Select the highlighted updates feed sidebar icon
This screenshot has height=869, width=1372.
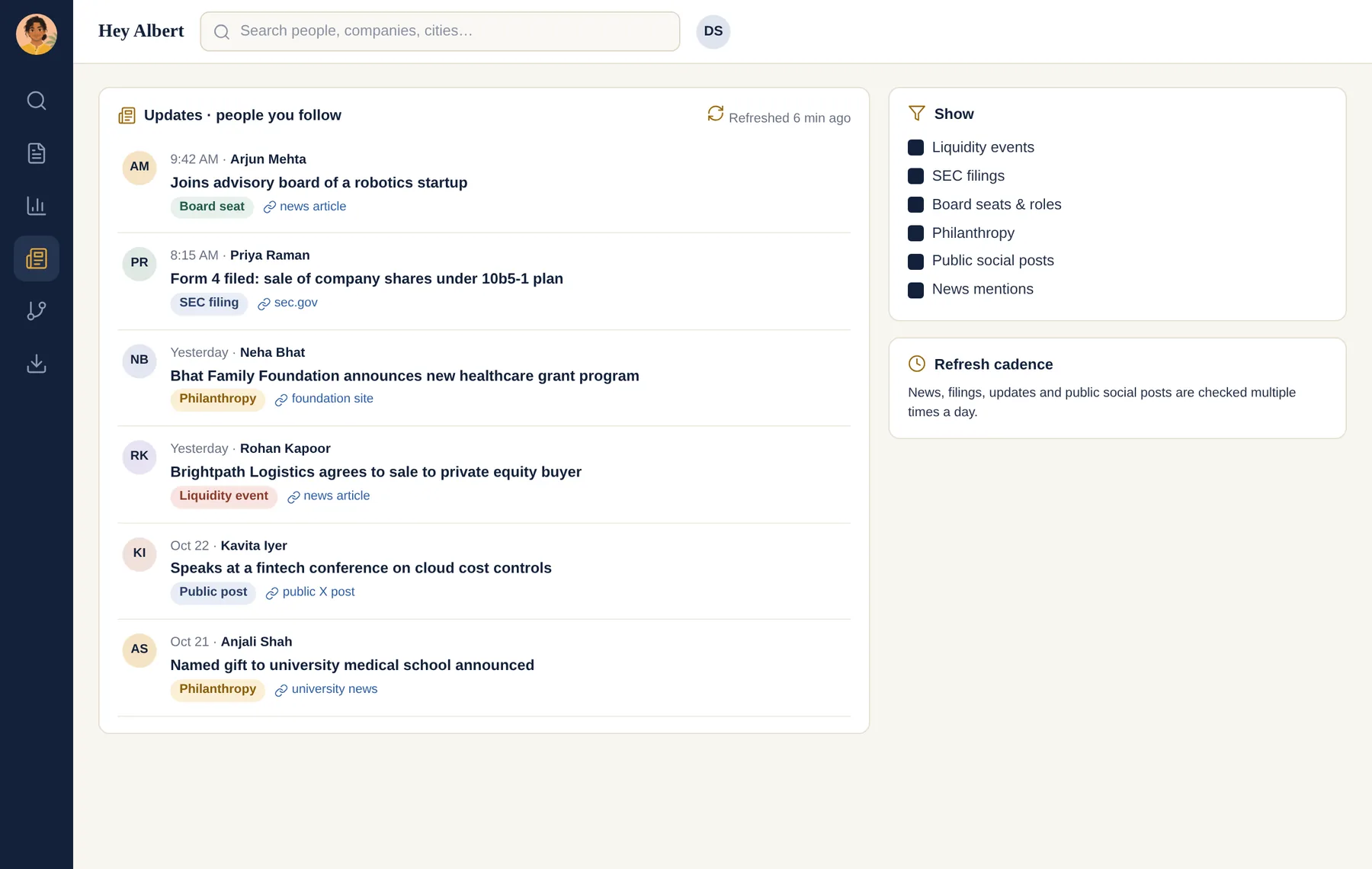pyautogui.click(x=37, y=258)
